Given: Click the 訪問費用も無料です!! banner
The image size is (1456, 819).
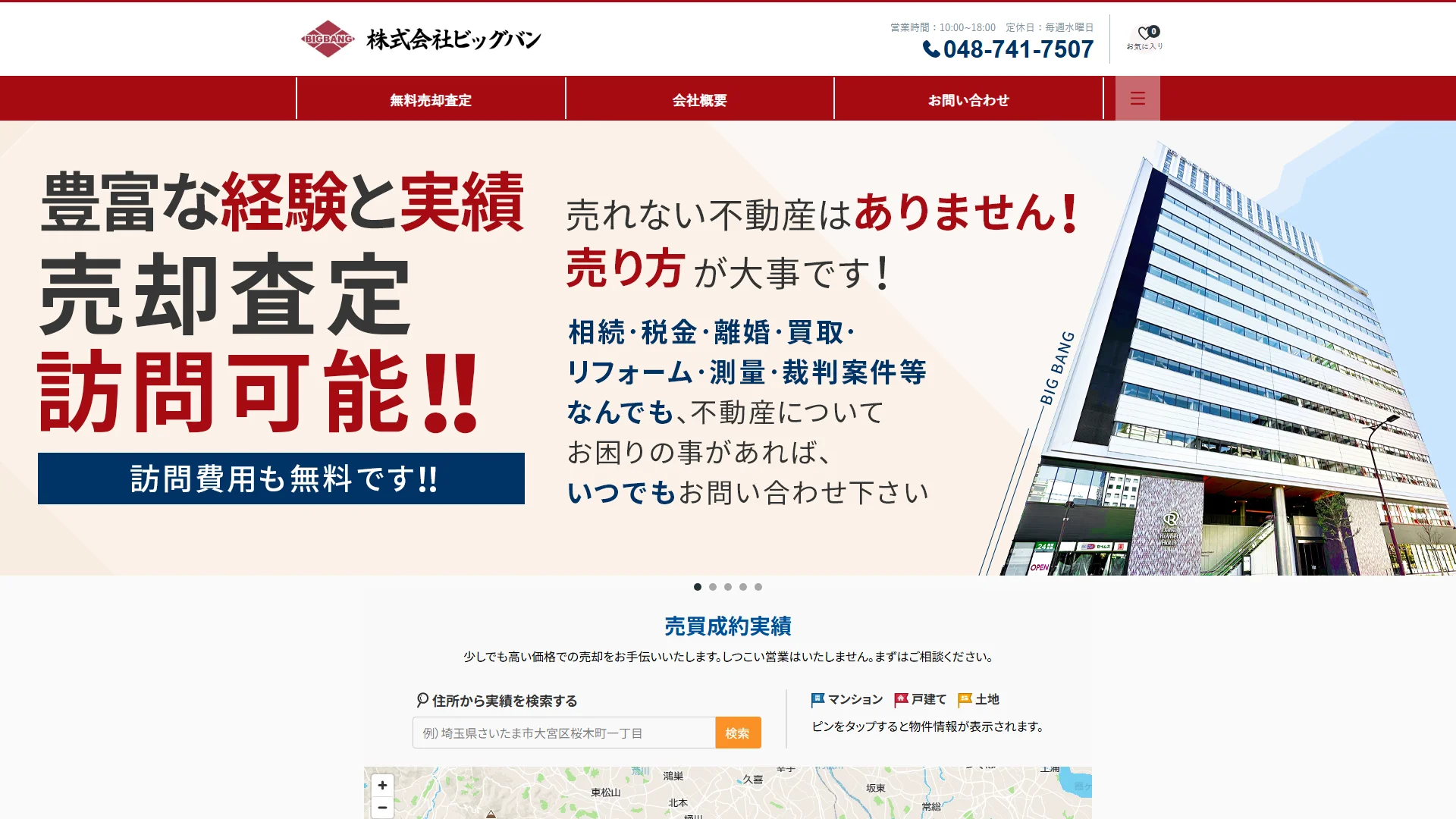Looking at the screenshot, I should click(x=281, y=479).
